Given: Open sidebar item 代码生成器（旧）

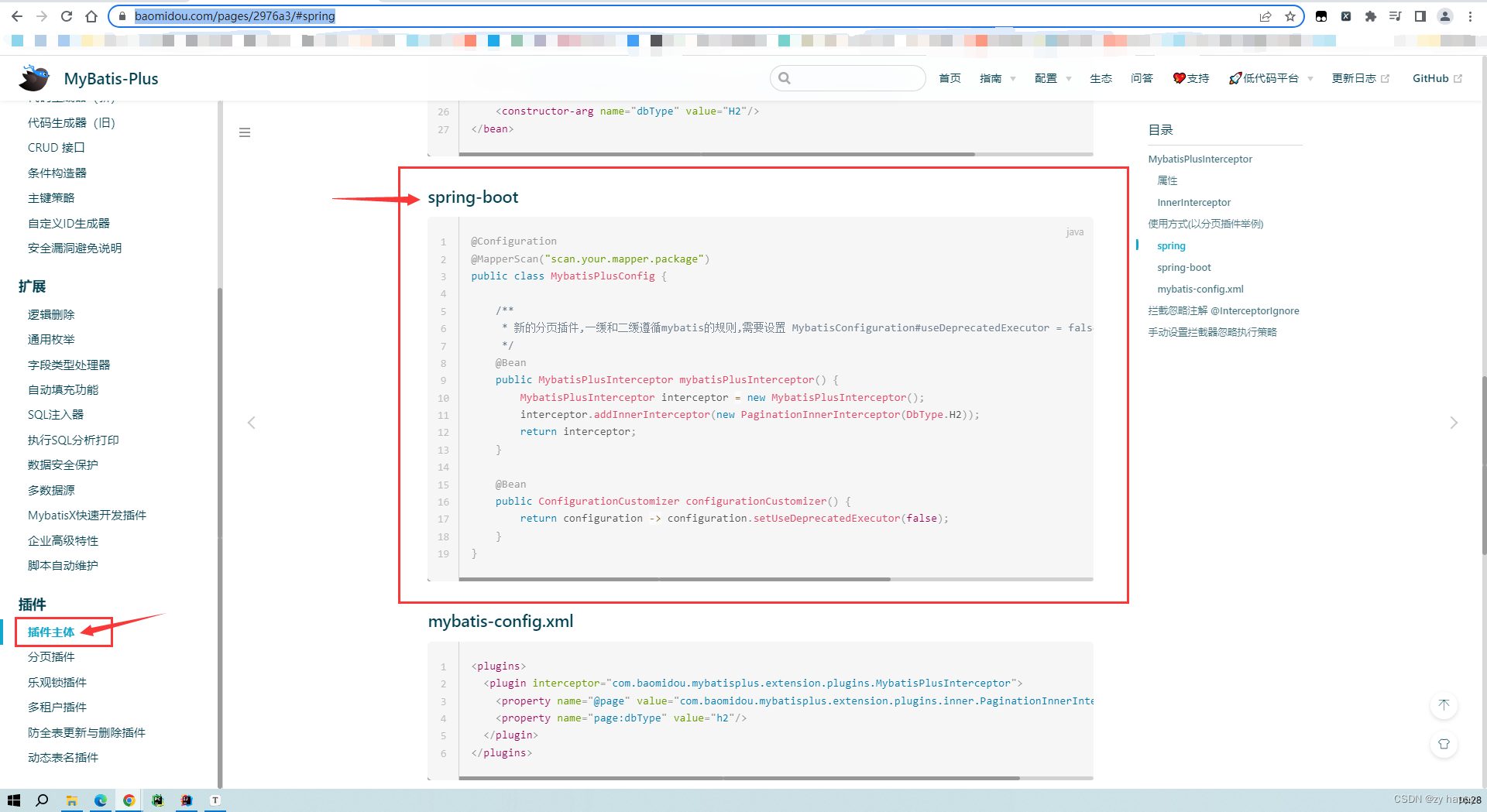Looking at the screenshot, I should tap(72, 123).
